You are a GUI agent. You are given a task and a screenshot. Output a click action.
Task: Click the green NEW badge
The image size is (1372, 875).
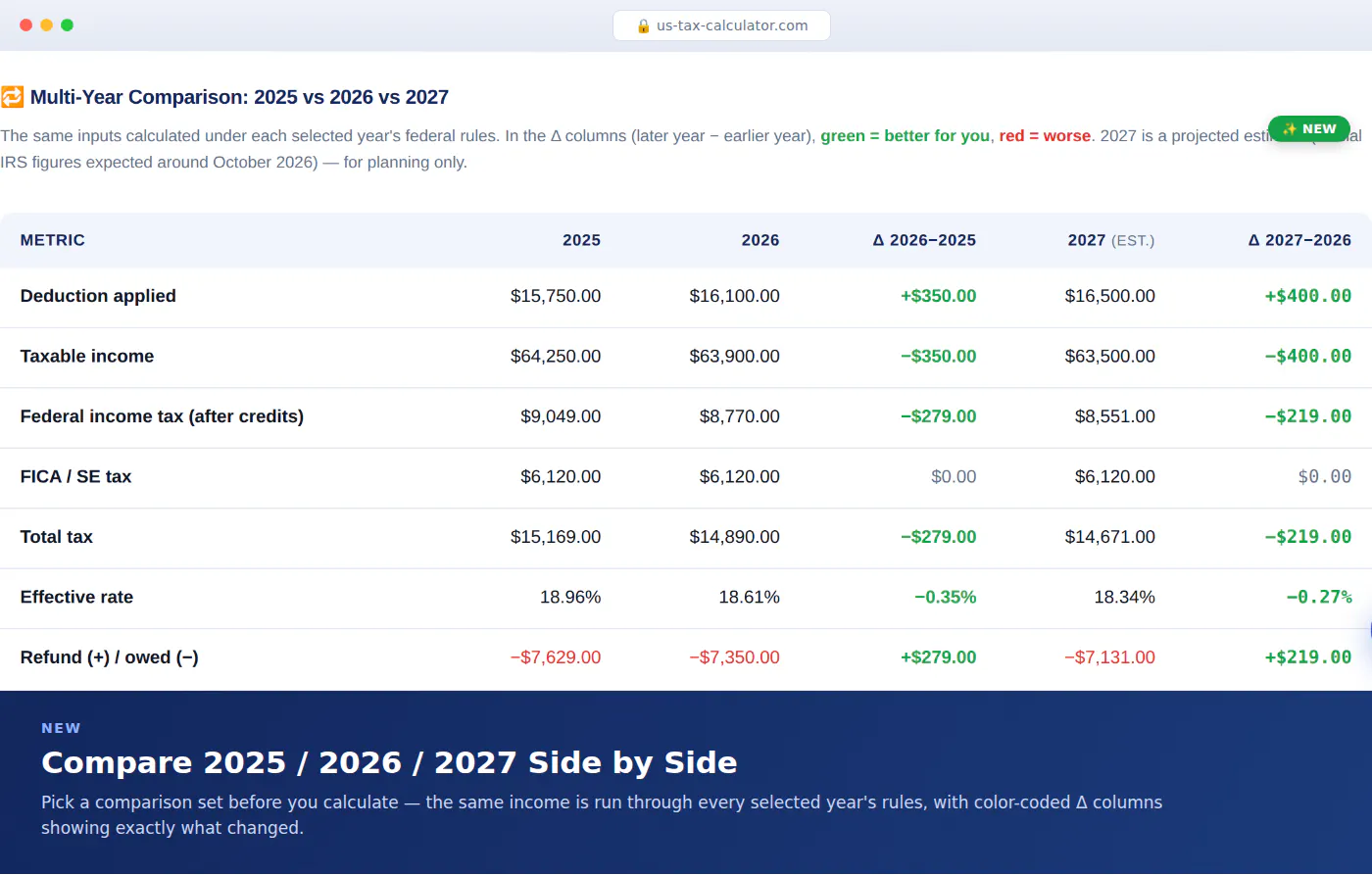[1309, 128]
